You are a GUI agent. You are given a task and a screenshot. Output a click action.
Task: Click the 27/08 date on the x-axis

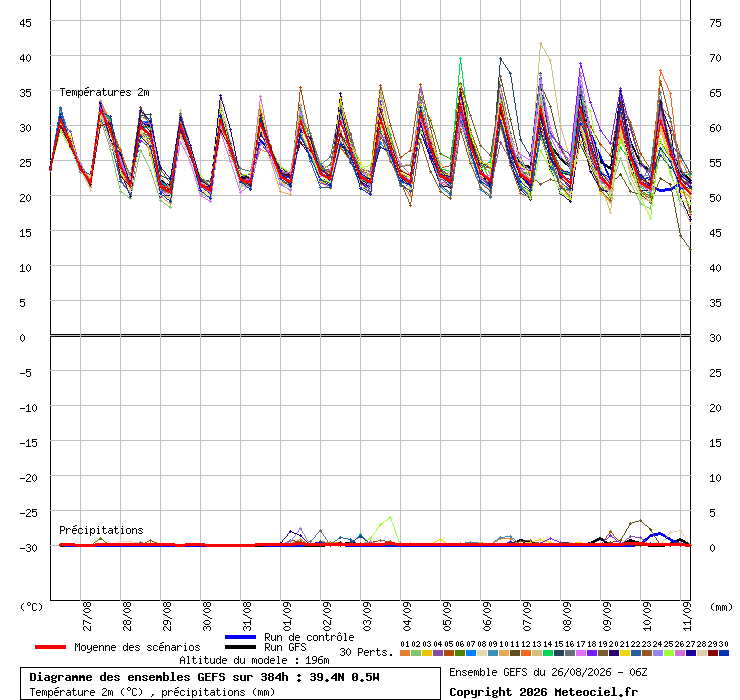(87, 616)
